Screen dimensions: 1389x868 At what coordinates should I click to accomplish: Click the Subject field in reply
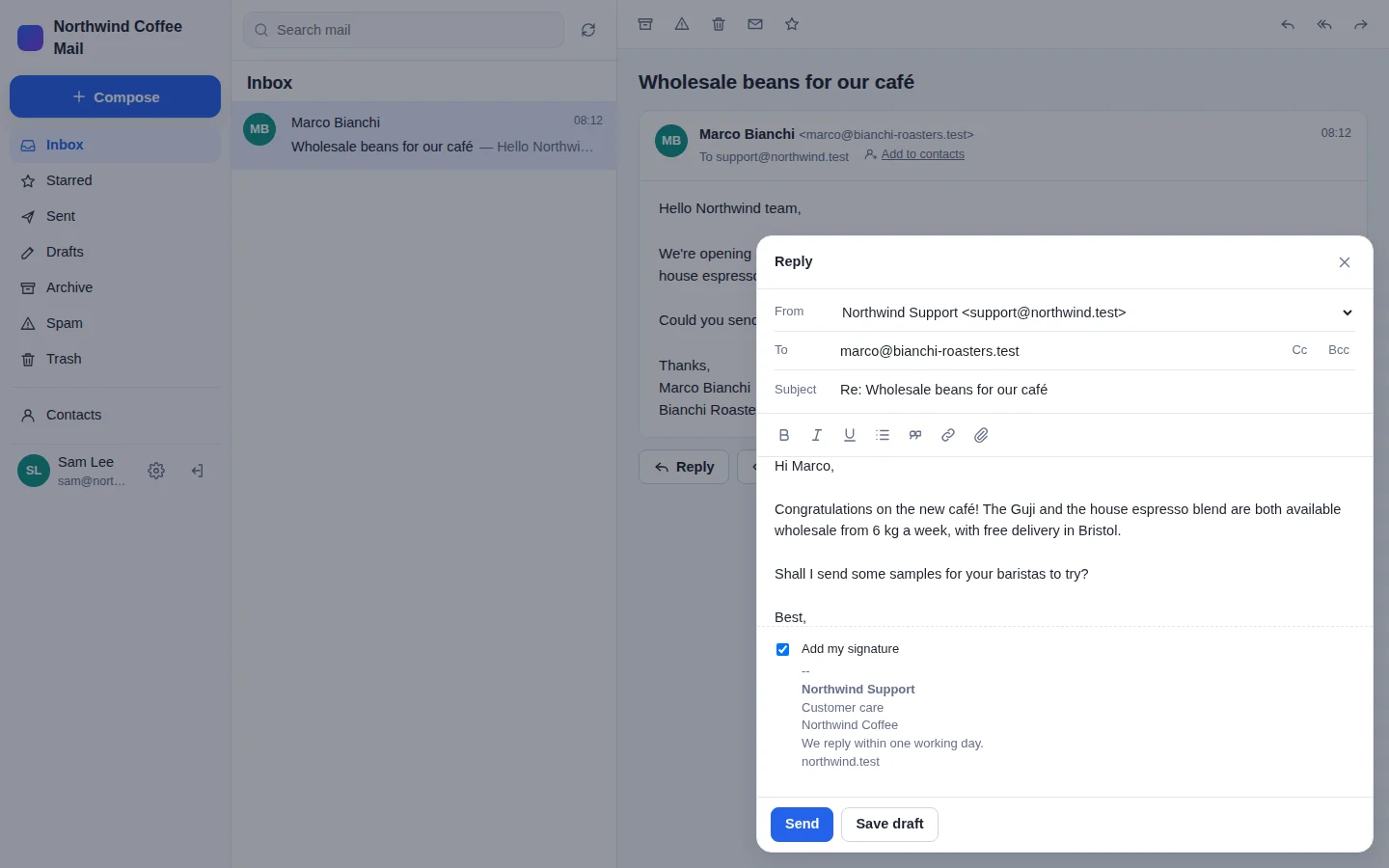point(1096,390)
